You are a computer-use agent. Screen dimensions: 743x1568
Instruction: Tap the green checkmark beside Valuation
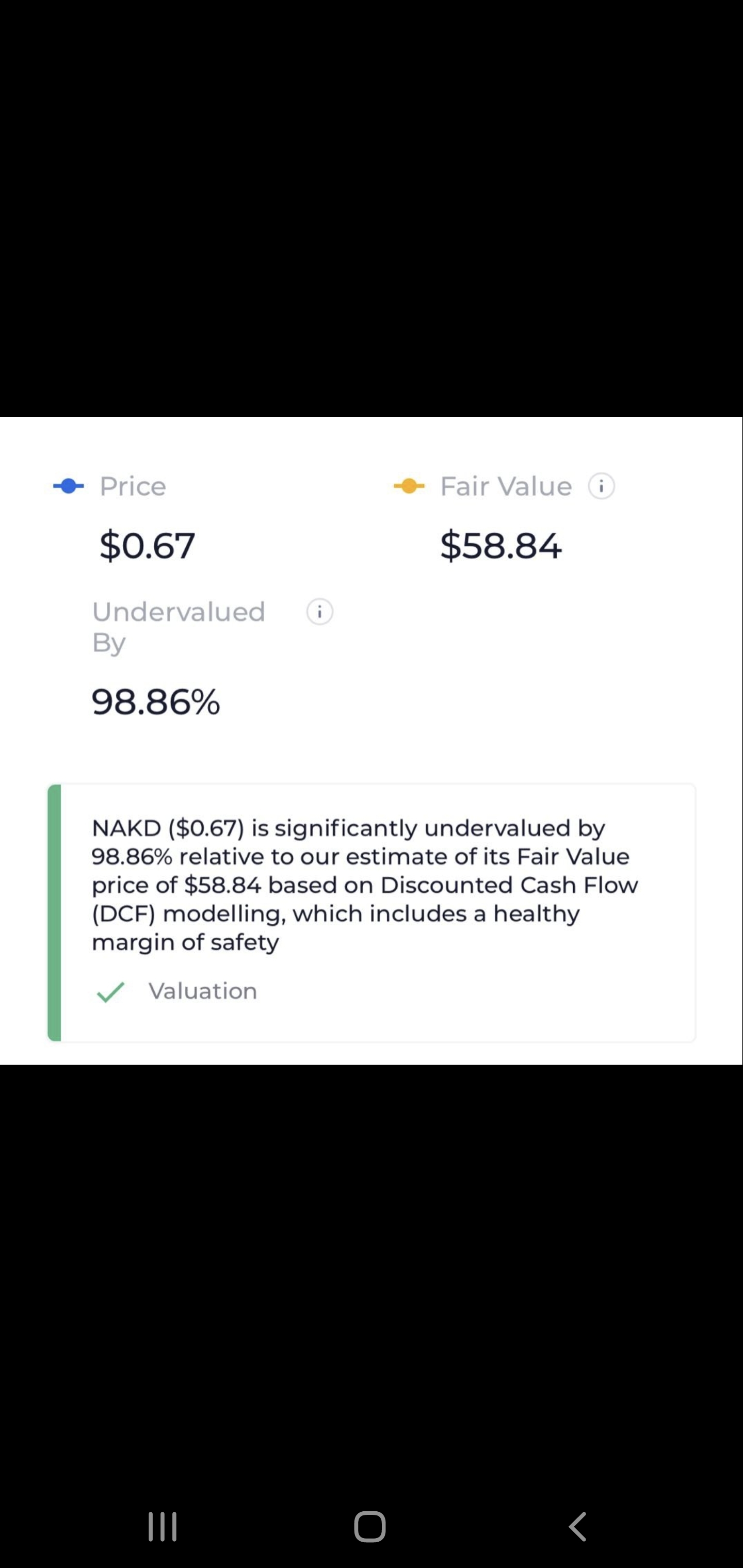coord(110,991)
